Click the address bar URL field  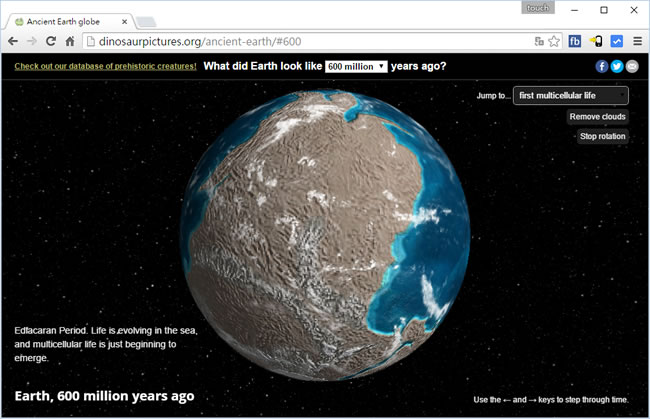tap(300, 41)
